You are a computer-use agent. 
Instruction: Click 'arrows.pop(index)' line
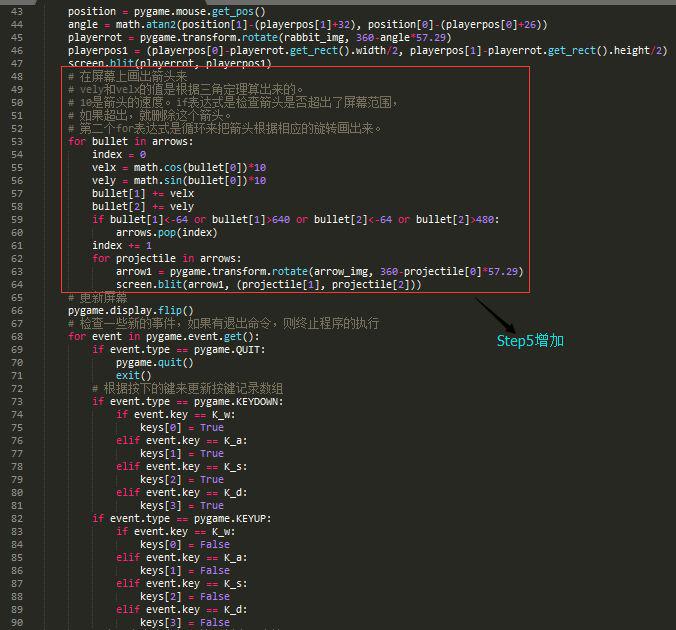(x=166, y=232)
